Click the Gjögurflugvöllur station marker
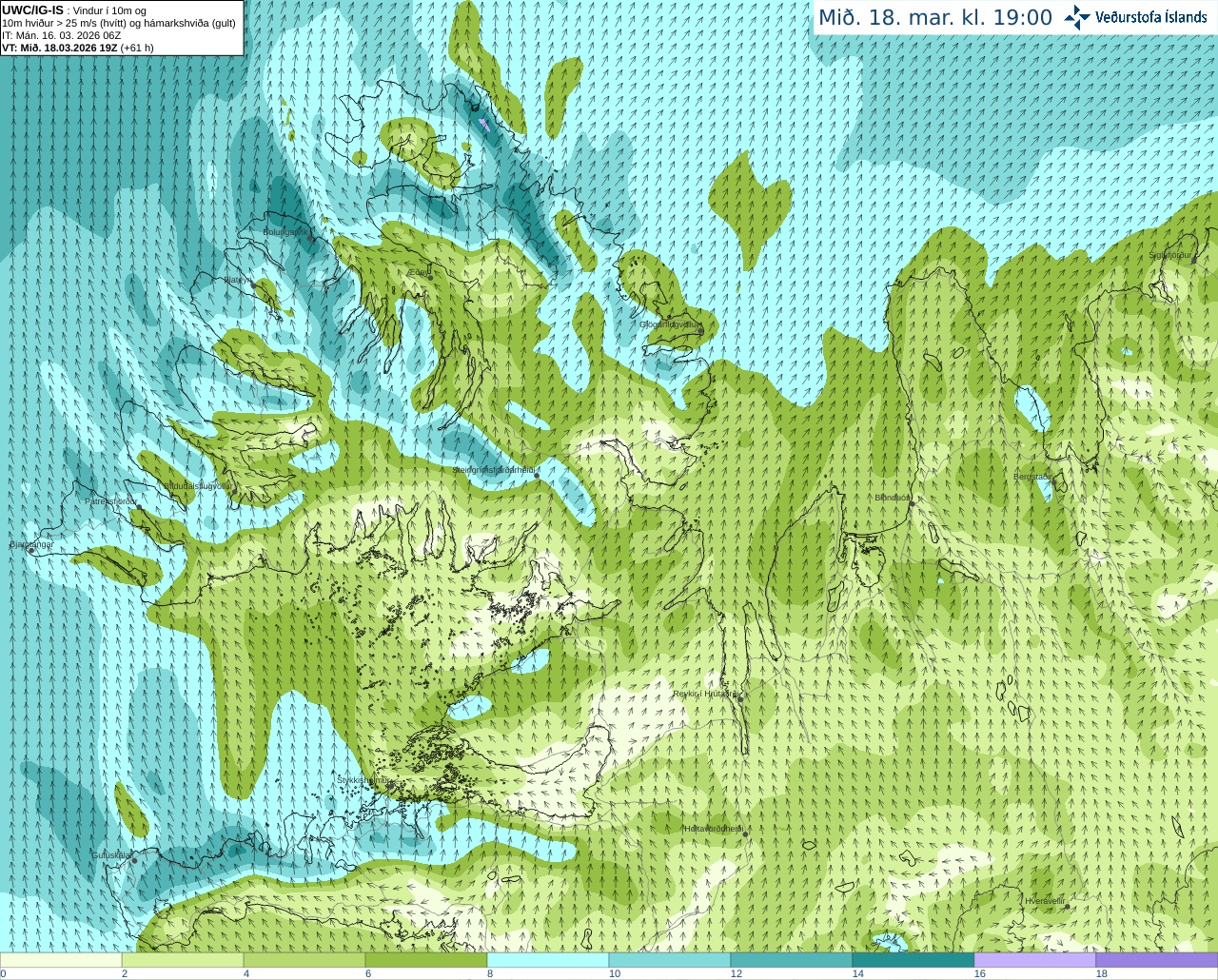 point(702,330)
